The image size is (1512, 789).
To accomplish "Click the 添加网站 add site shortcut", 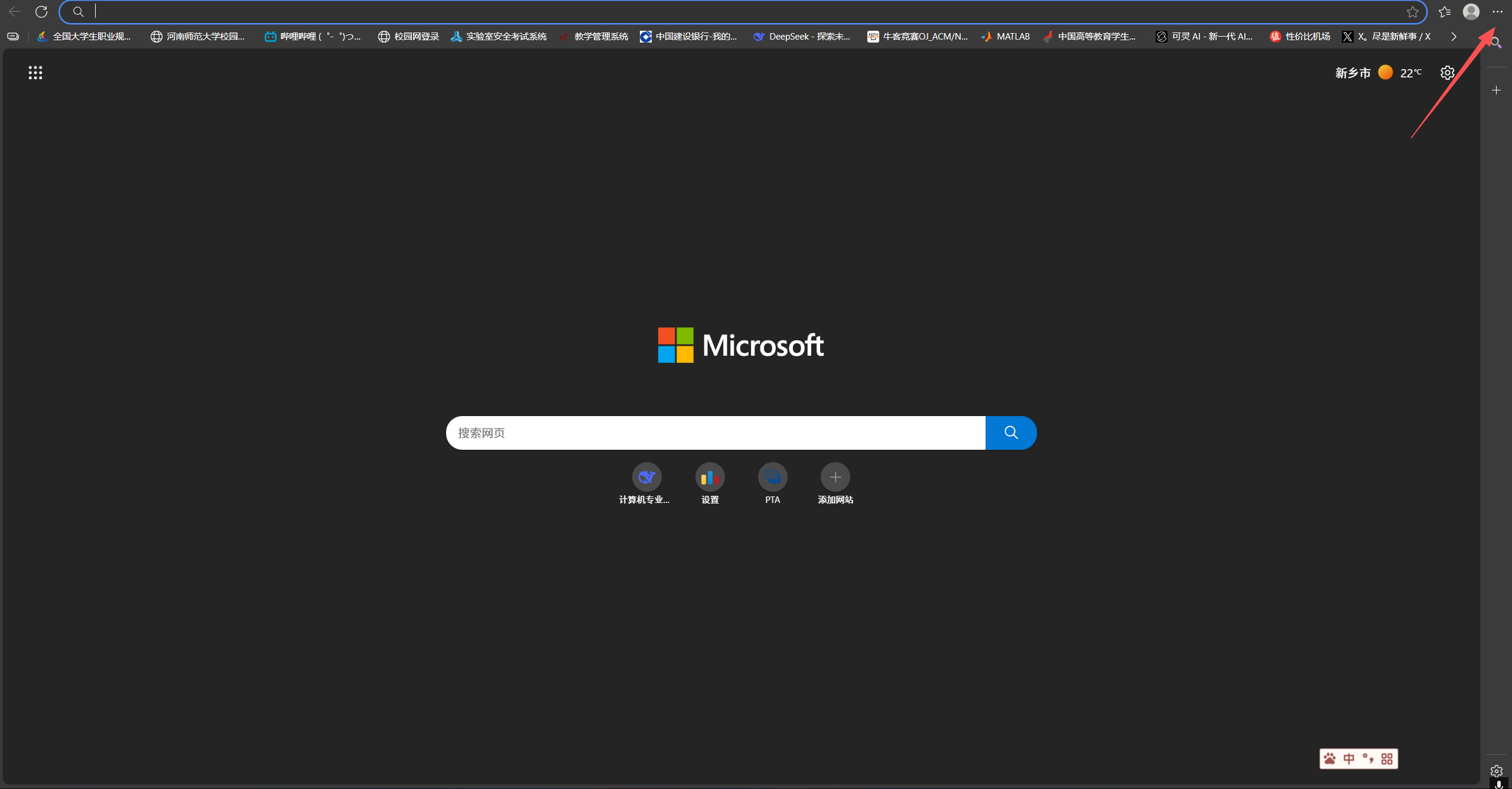I will point(835,478).
